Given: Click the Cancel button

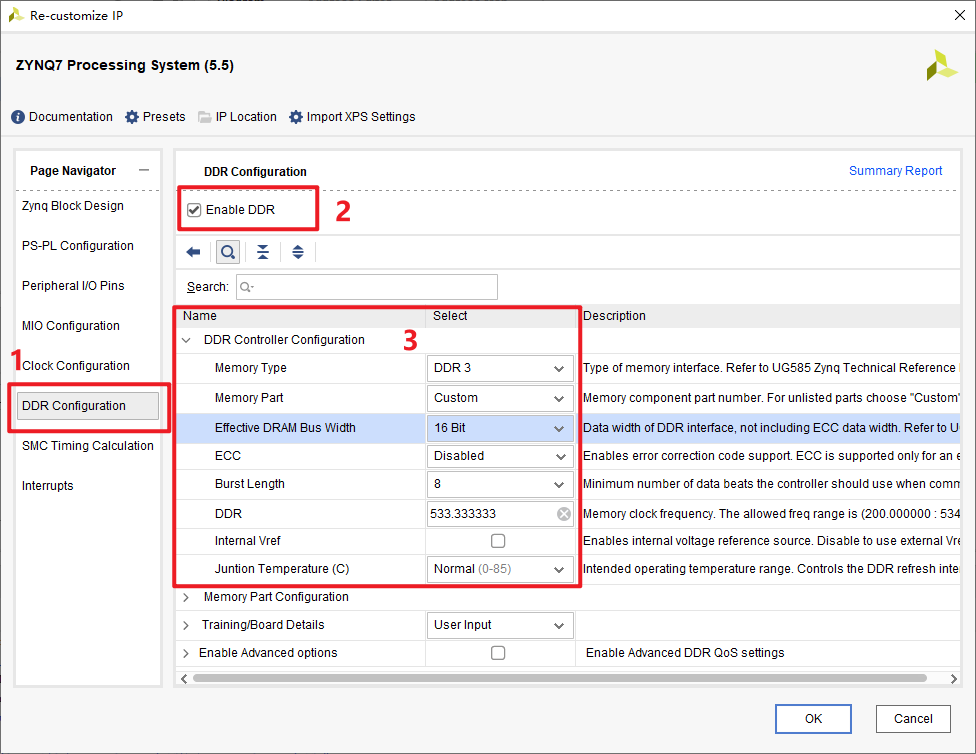Looking at the screenshot, I should (x=913, y=719).
